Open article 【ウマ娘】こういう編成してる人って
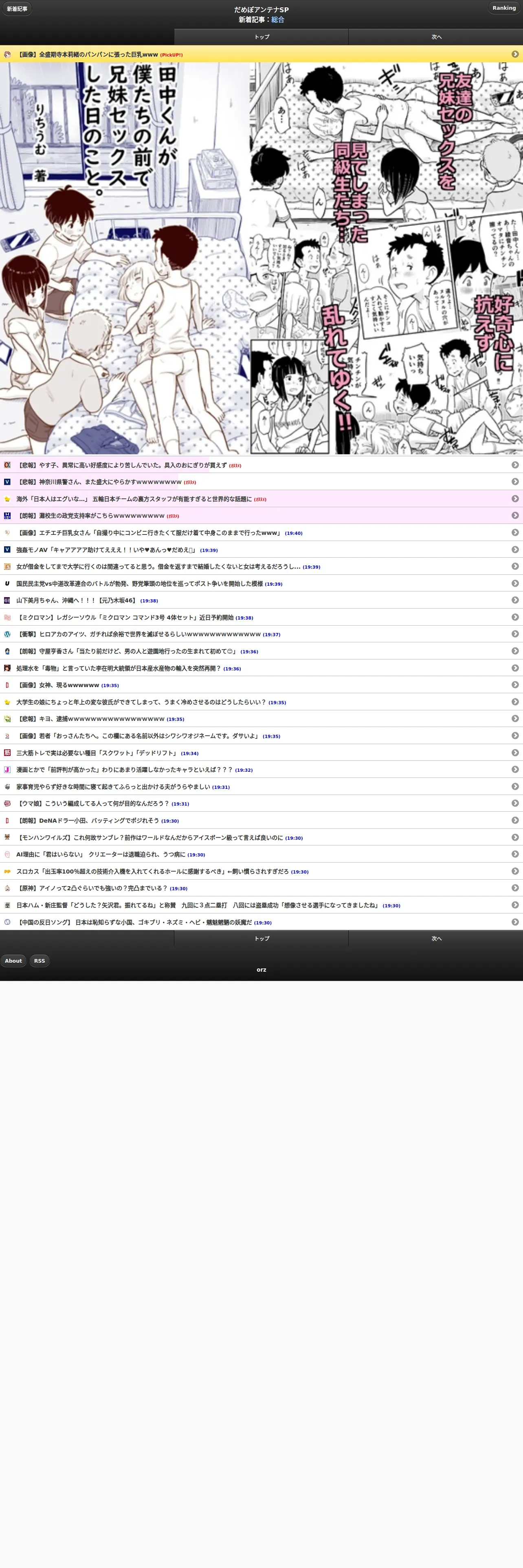 261,804
